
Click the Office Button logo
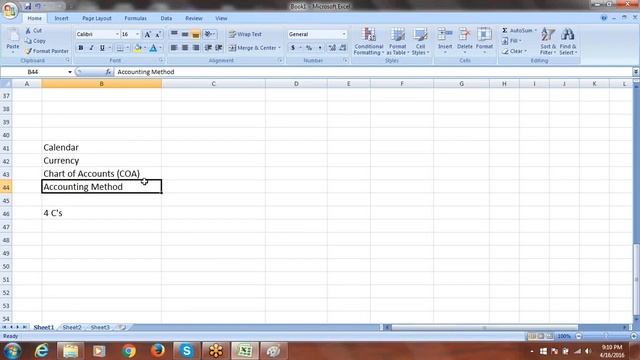[10, 10]
